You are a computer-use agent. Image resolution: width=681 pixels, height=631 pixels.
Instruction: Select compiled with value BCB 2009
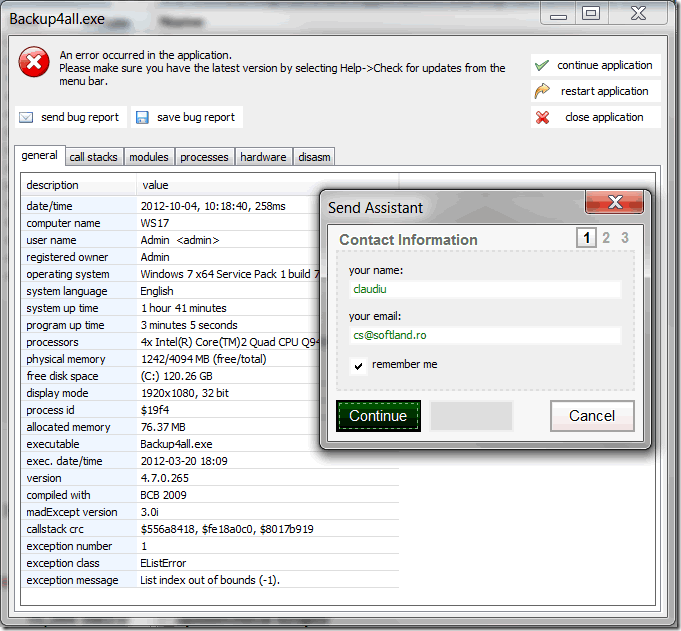tap(163, 495)
